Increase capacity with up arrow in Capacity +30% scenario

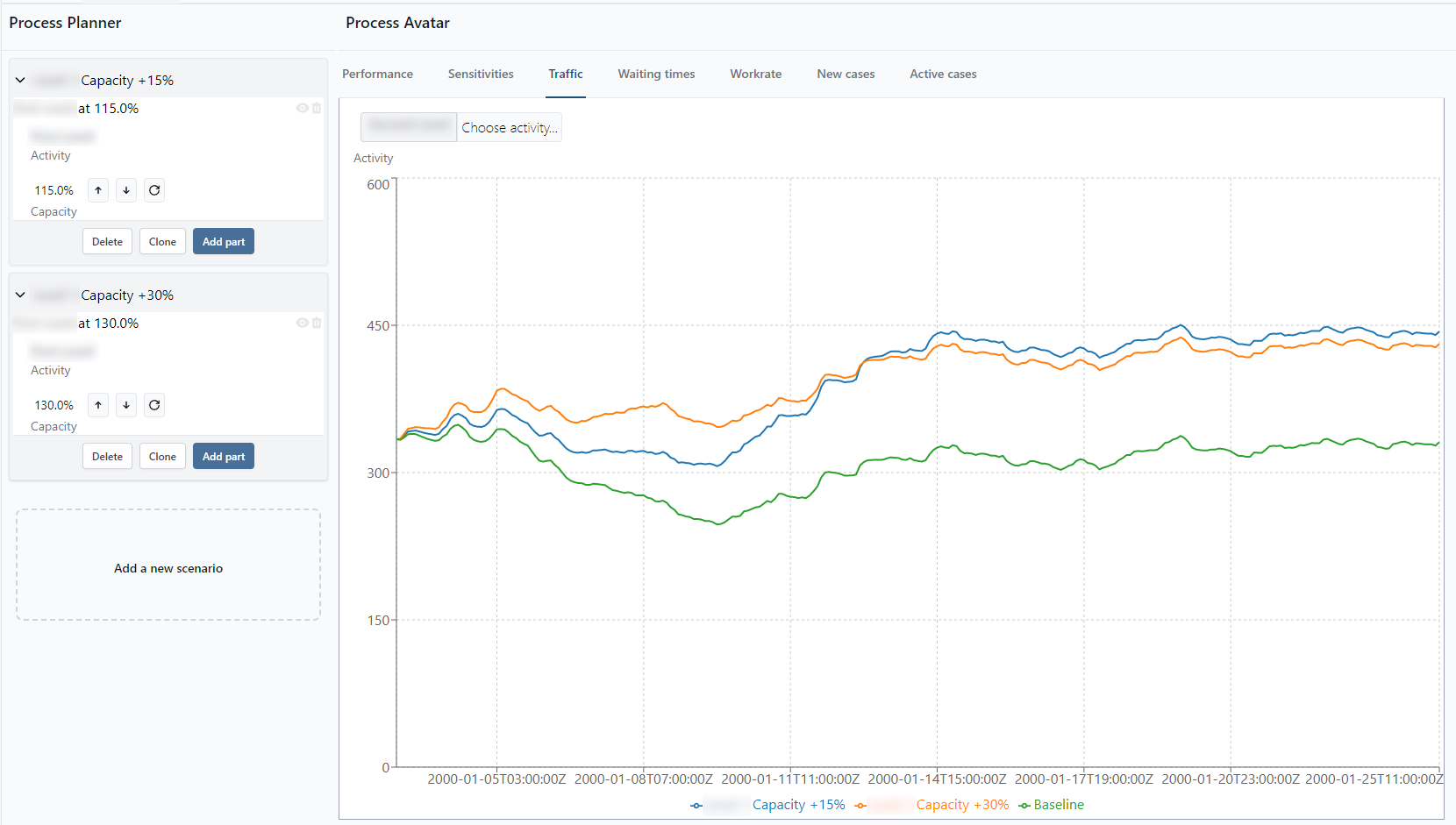(x=98, y=405)
